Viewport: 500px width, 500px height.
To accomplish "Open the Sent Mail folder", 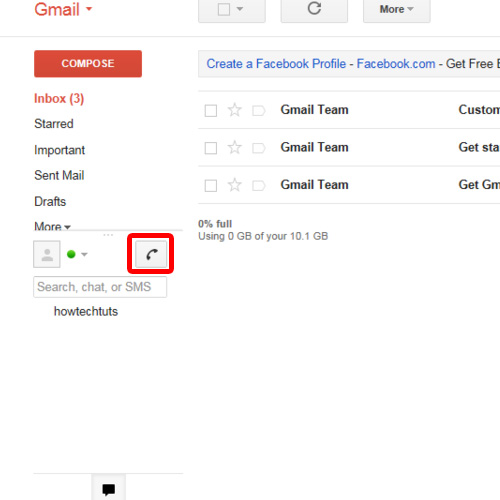I will (59, 175).
